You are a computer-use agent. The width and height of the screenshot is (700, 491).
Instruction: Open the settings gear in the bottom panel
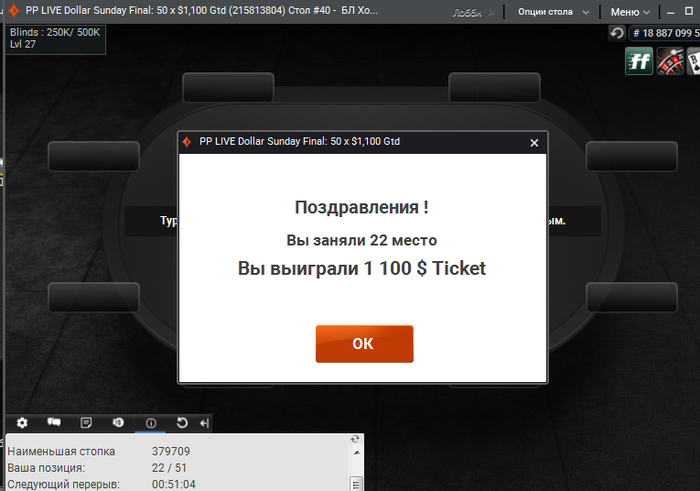(22, 423)
